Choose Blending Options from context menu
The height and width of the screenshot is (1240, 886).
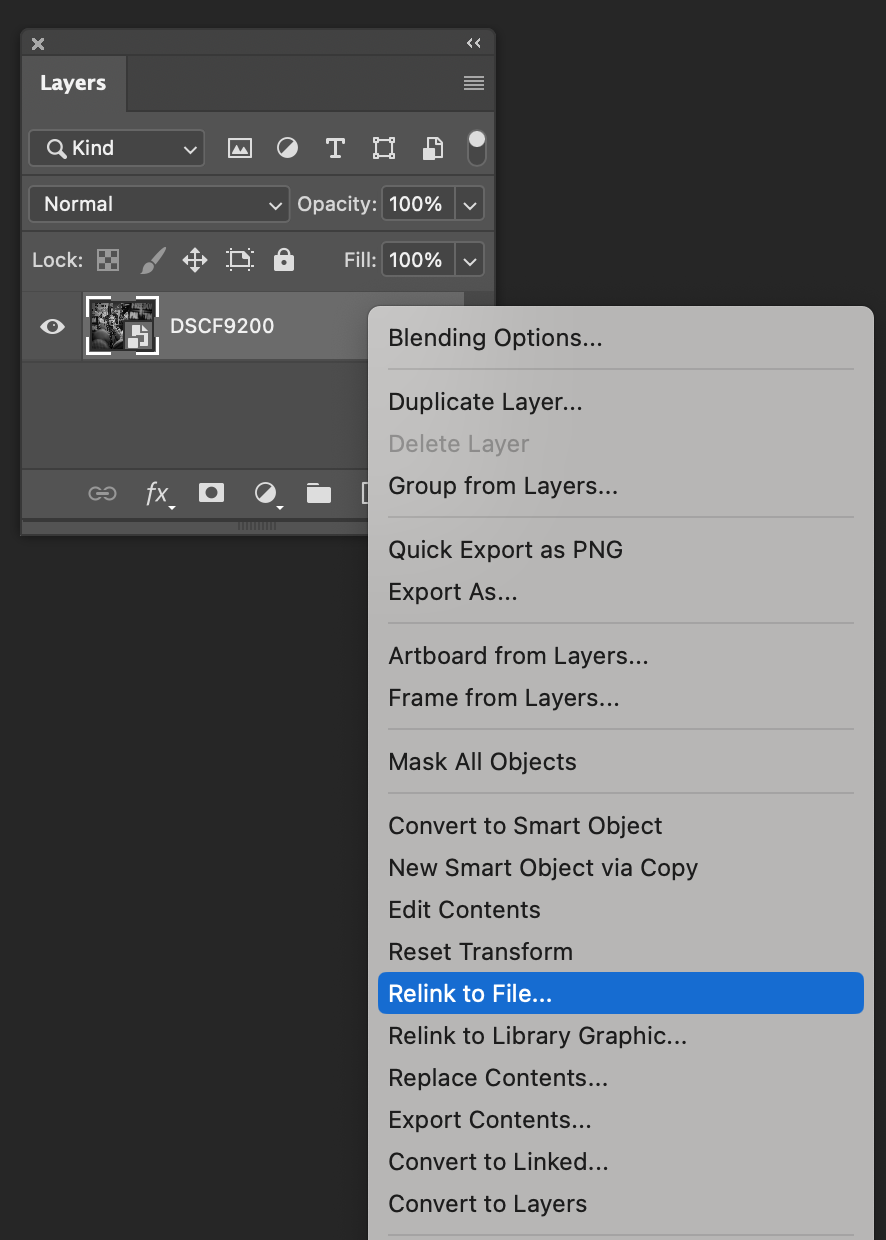621,338
